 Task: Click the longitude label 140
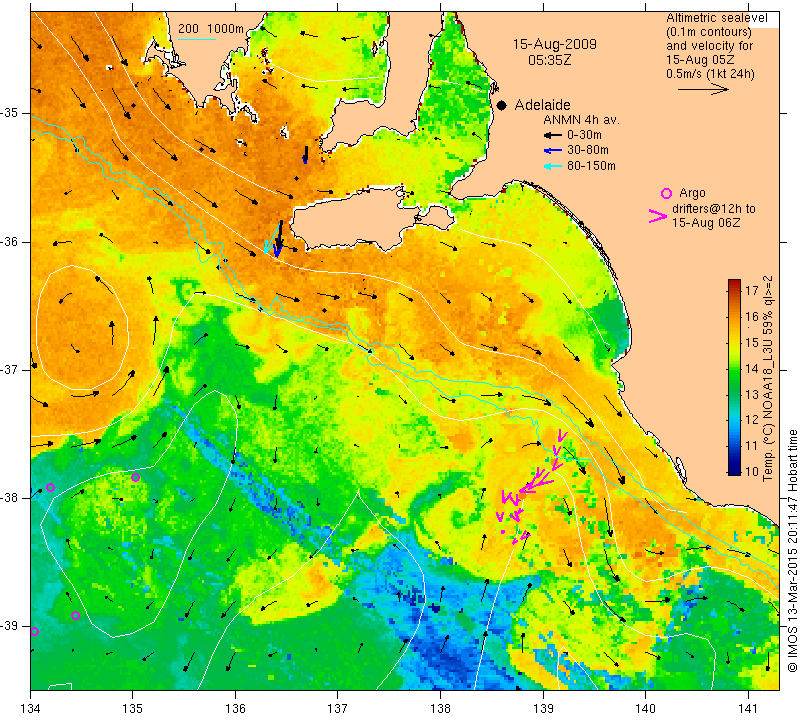645,708
